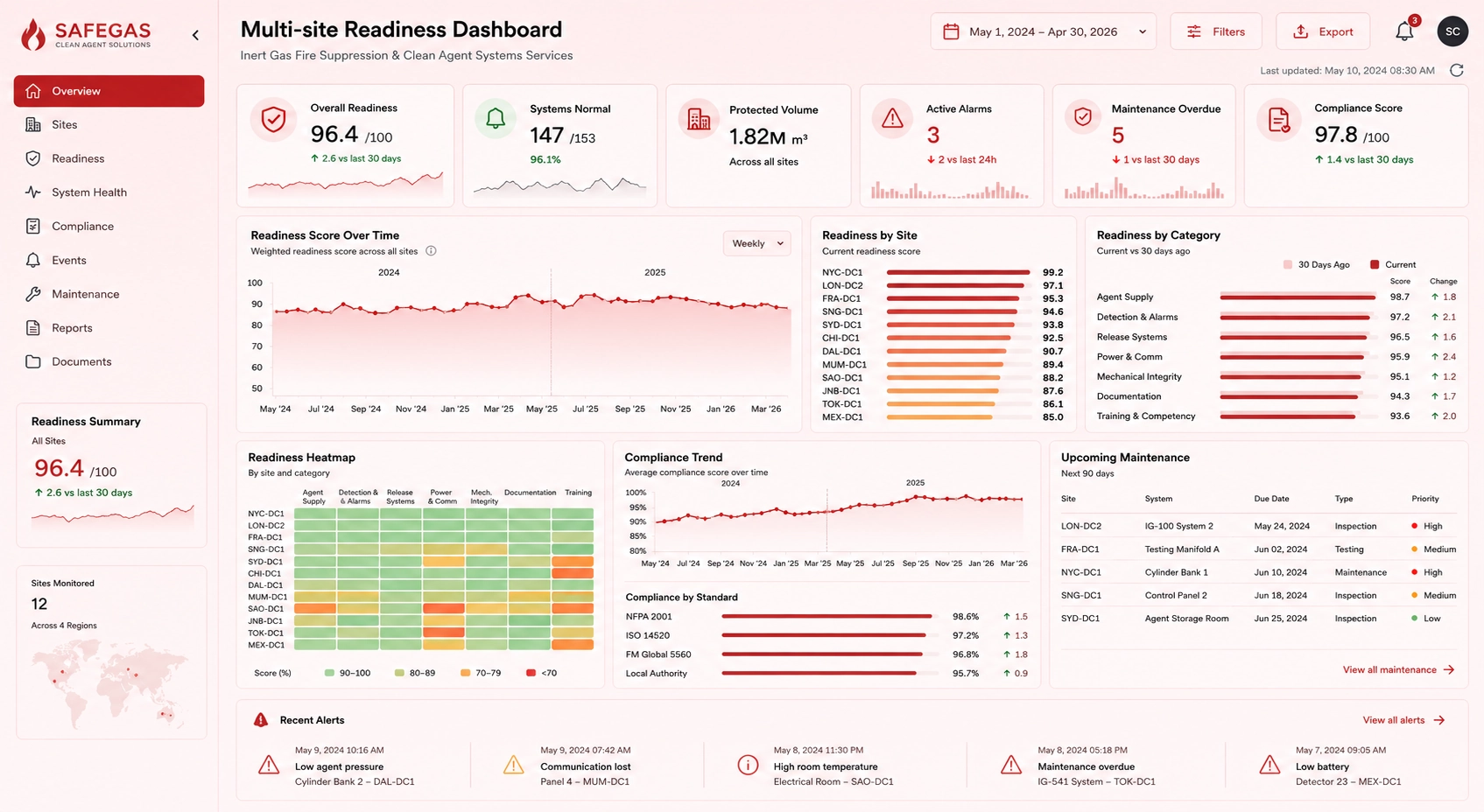Viewport: 1484px width, 812px height.
Task: Open Maintenance overdue alert warning icon
Action: coord(1011,765)
